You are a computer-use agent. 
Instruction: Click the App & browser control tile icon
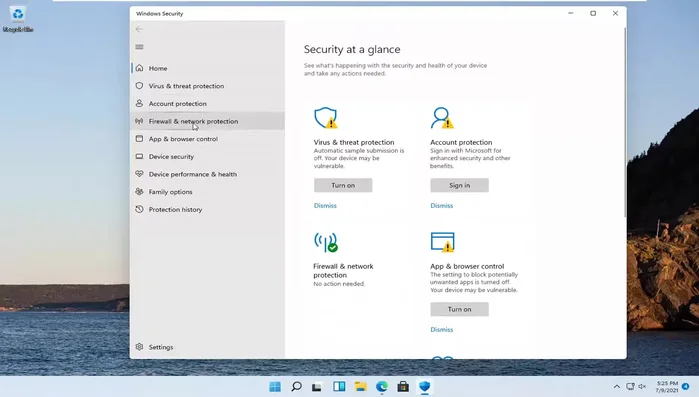[x=442, y=242]
